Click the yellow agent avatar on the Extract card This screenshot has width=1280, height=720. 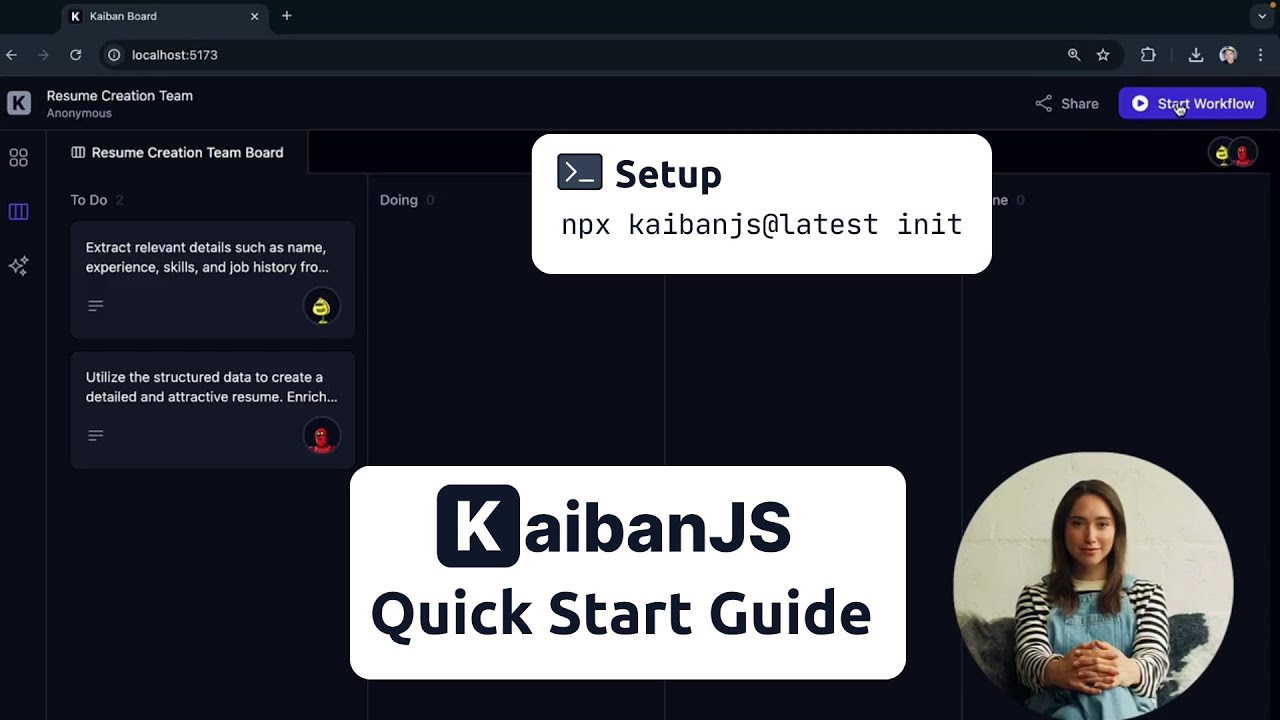click(x=321, y=307)
